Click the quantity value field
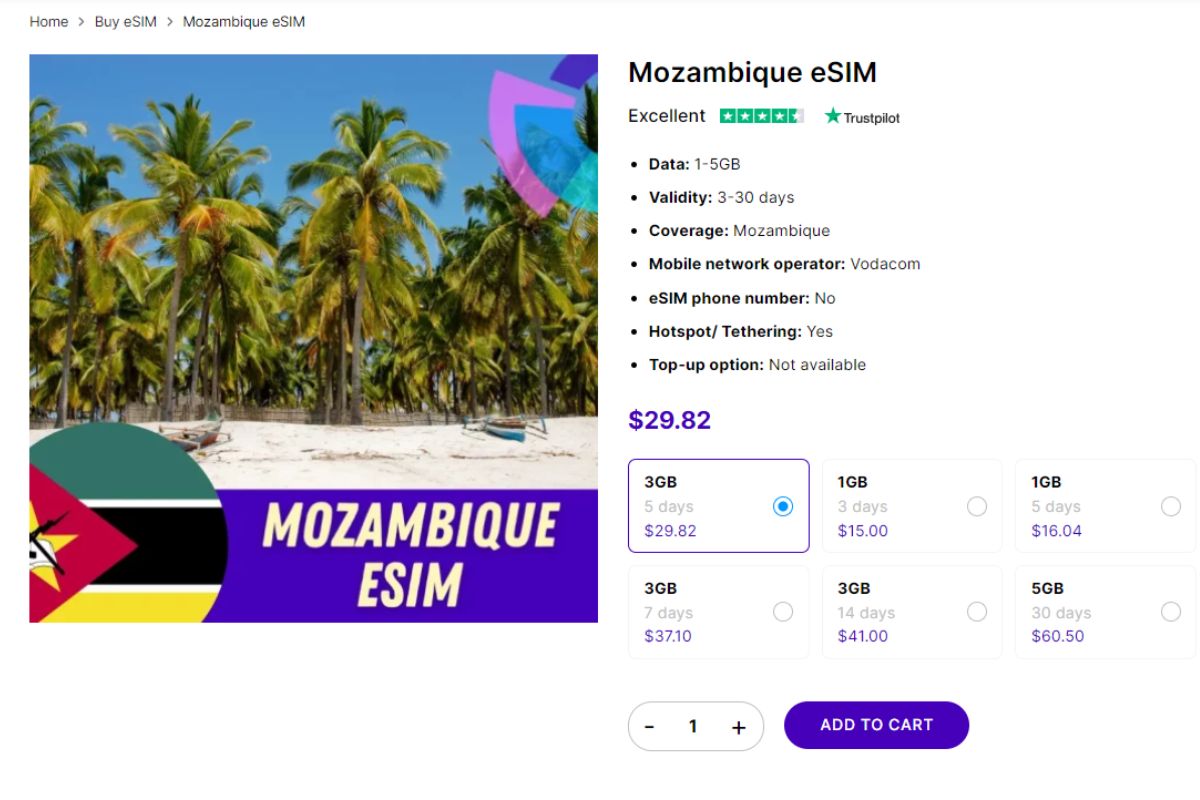Viewport: 1200px width, 800px height. point(694,727)
